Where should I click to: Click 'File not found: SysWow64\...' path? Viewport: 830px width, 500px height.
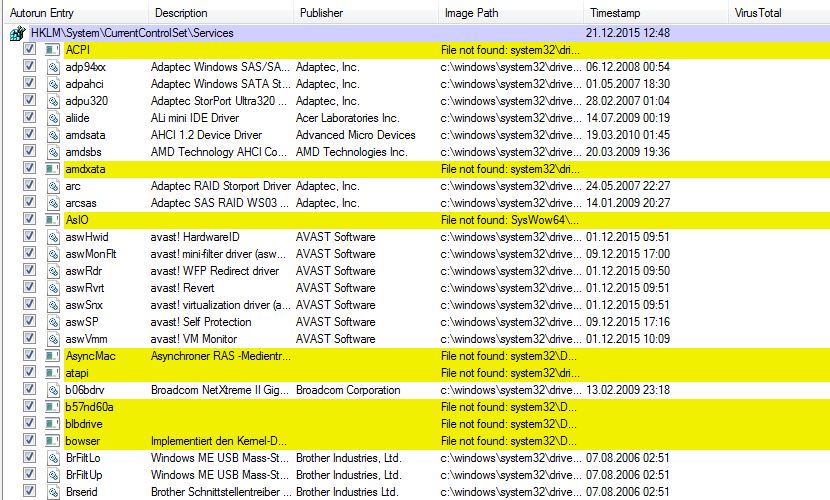coord(510,220)
